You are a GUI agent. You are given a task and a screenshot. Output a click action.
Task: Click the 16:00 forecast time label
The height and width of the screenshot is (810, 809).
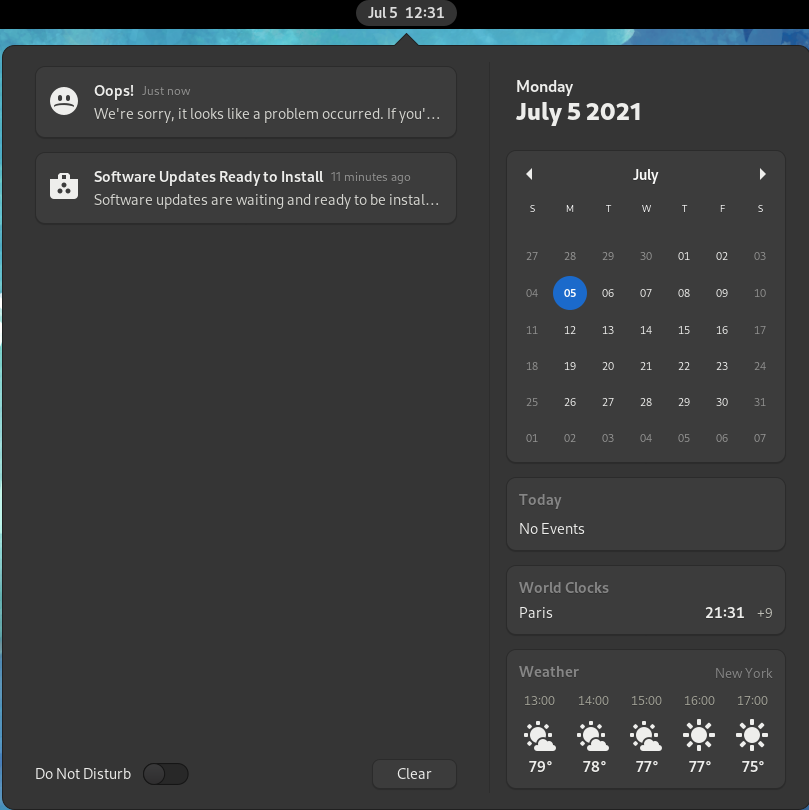tap(699, 701)
